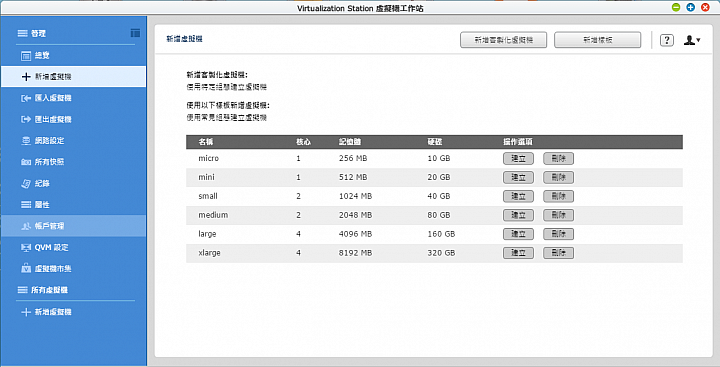
Task: Click the "10 GB" disk value
Action: pos(439,158)
